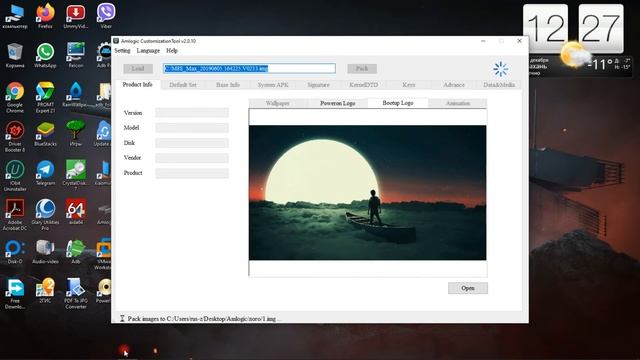Screen dimensions: 640x360
Task: Open the RainWallpaper shortcut
Action: (76, 94)
